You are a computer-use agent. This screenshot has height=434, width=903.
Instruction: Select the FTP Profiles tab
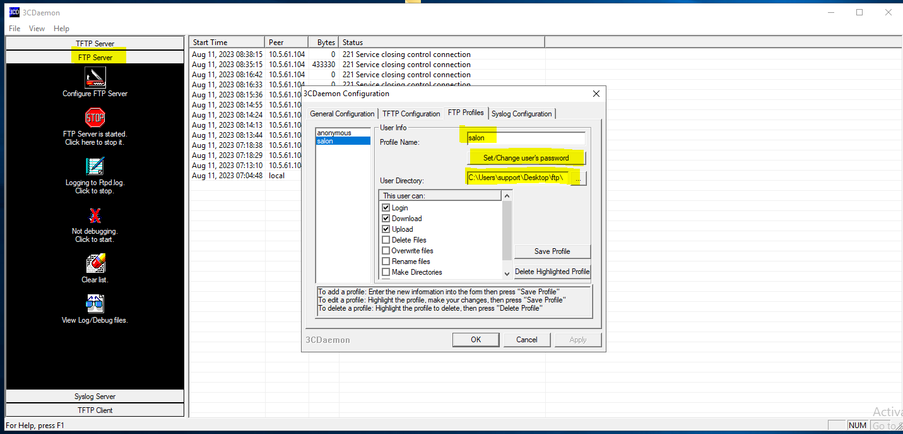coord(466,112)
